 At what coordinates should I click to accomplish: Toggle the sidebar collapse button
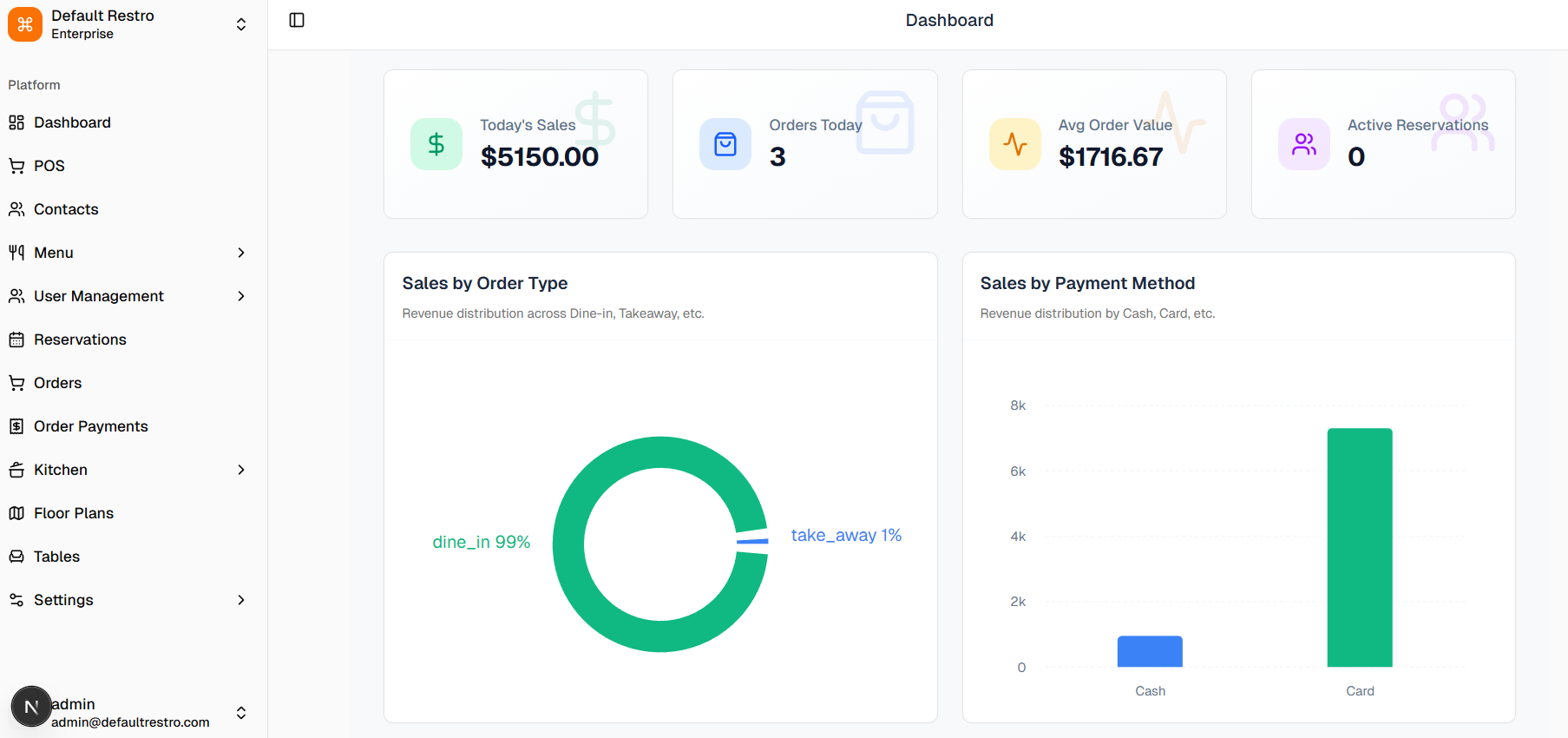click(297, 20)
